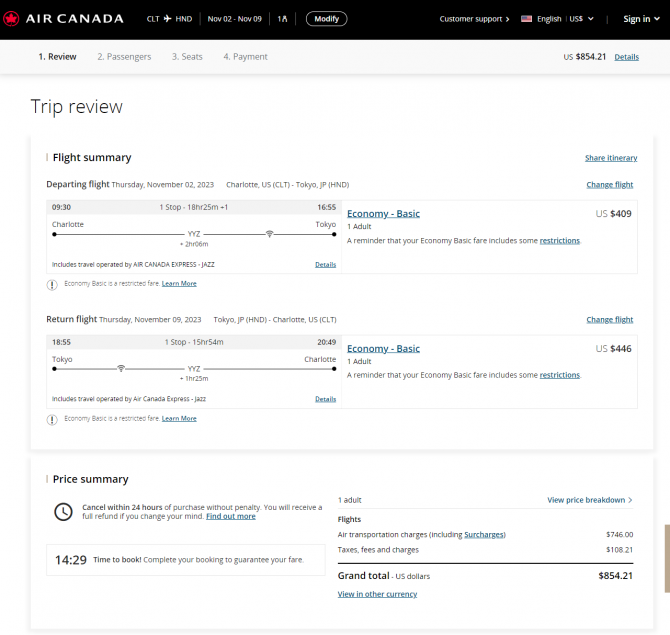The image size is (670, 635).
Task: Click Learn More under return flight
Action: 179,418
